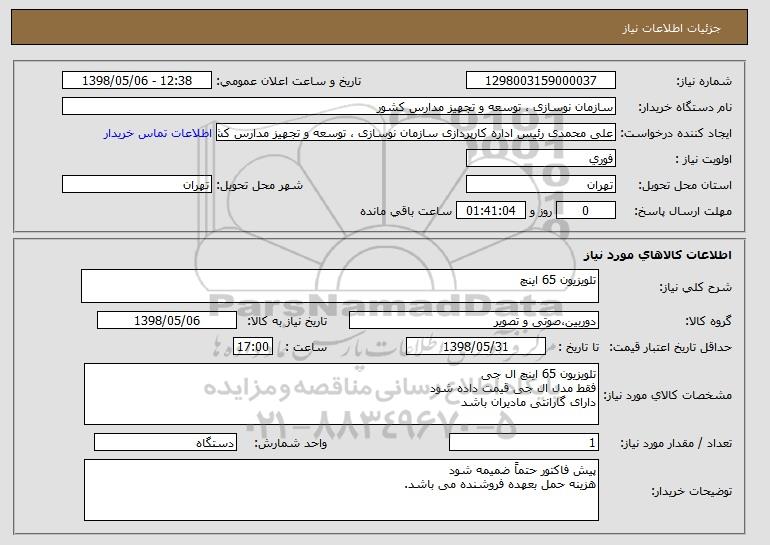Click the section heading اطلاعات کالاهای مورد نیاز
Screen dimensions: 770x545
(658, 254)
